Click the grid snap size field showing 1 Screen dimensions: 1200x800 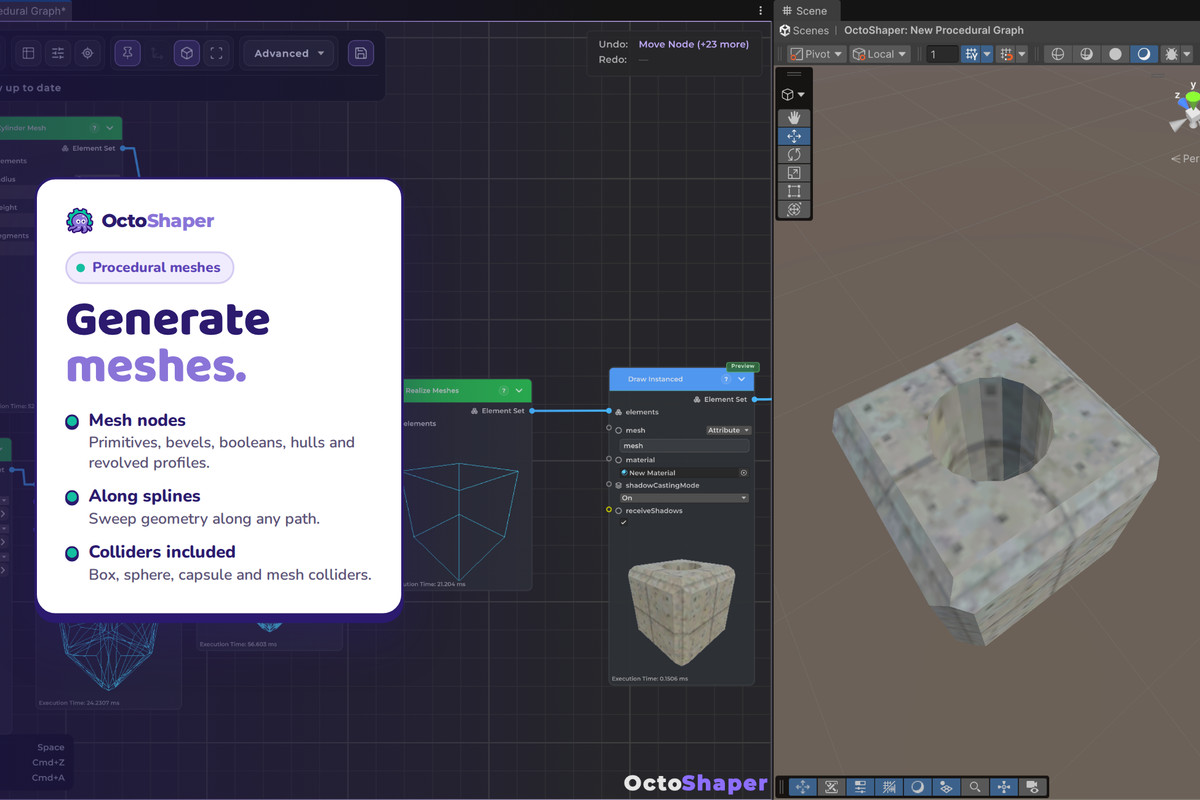coord(942,54)
